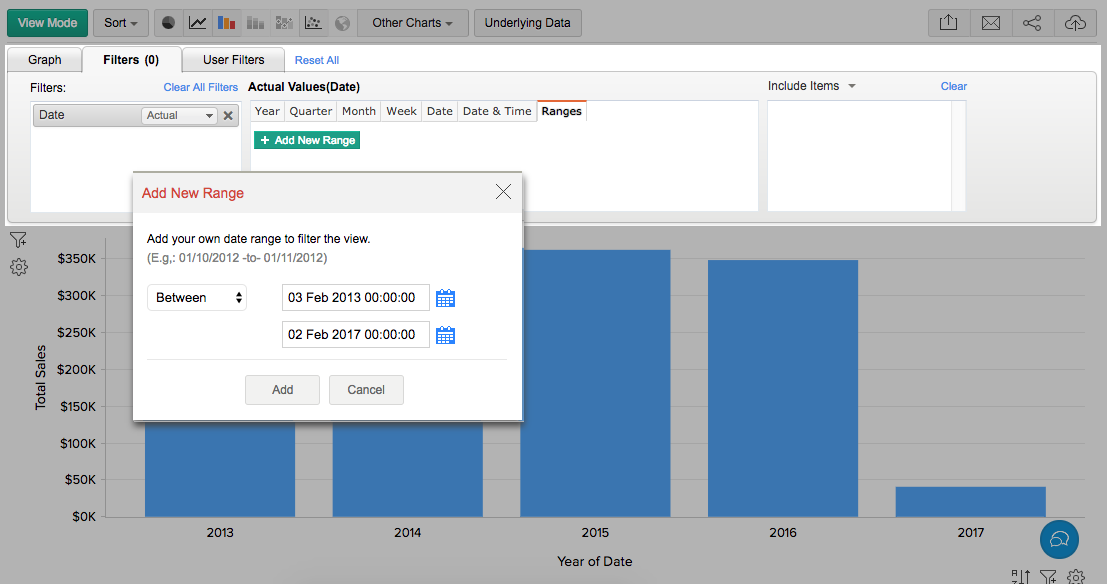Expand the Actual dropdown in Date filter
This screenshot has height=584, width=1107.
click(x=179, y=116)
